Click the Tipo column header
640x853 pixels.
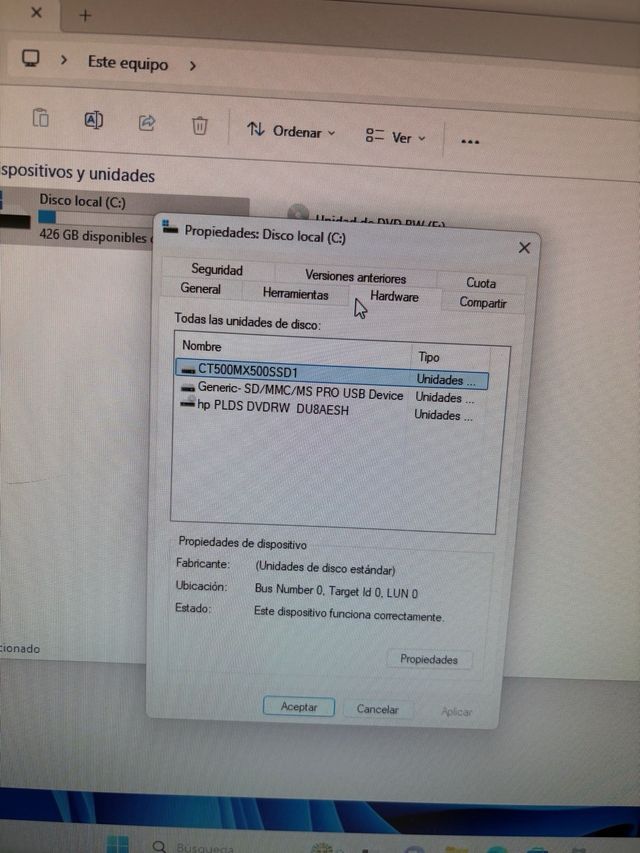(x=451, y=357)
